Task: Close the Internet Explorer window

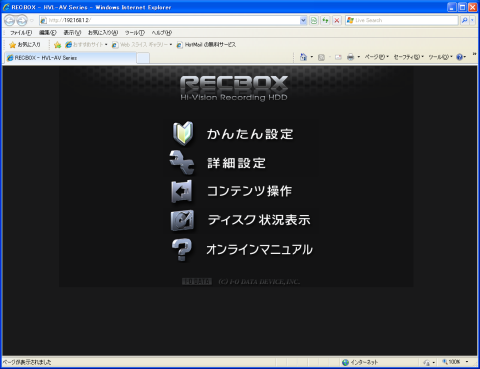Action: point(473,7)
